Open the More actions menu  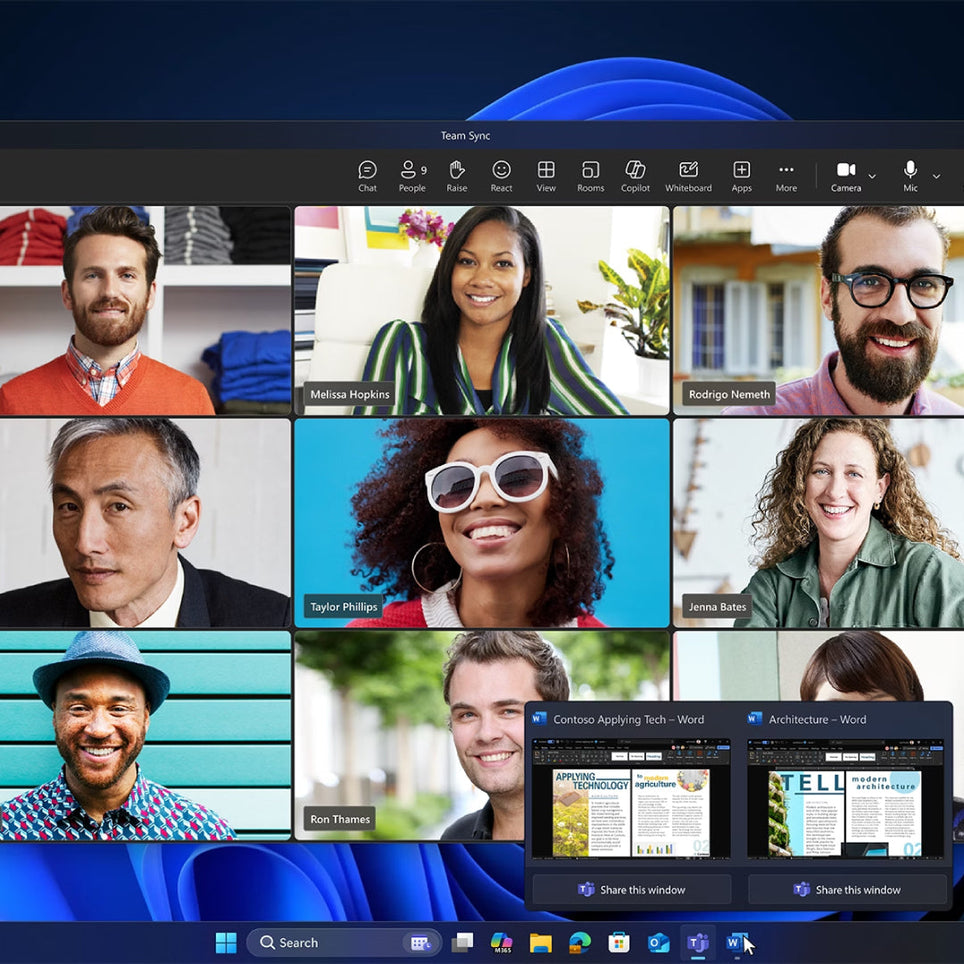click(x=786, y=176)
